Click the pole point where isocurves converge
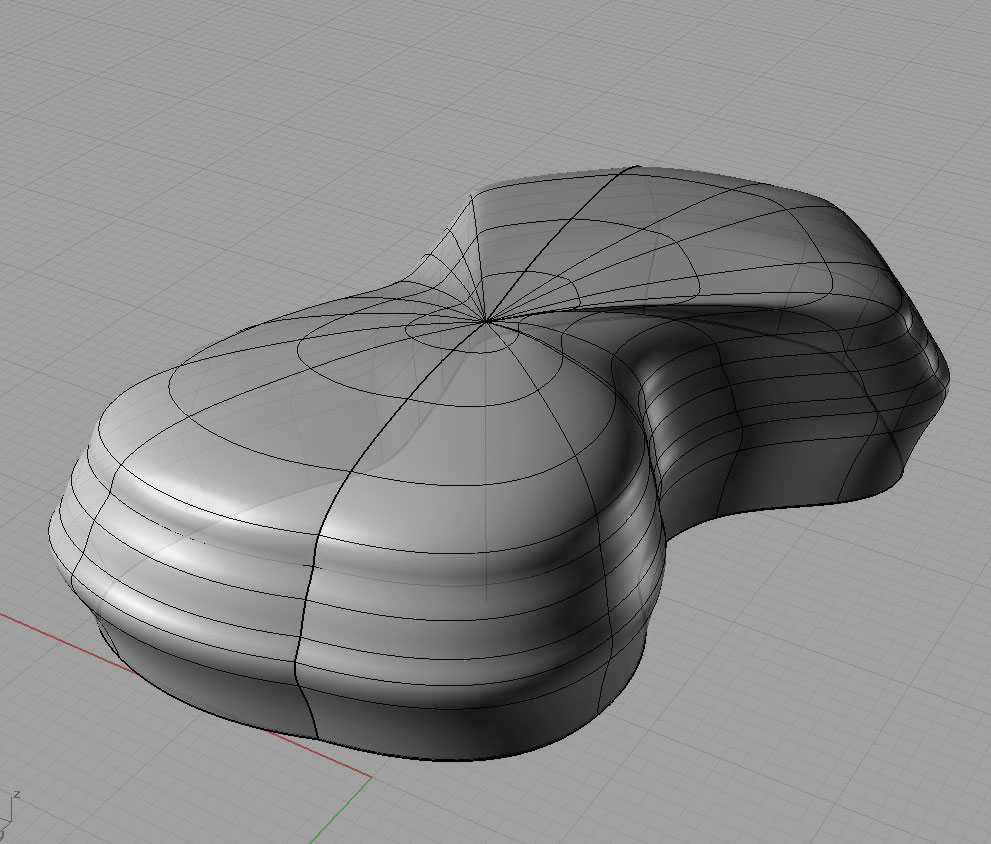The height and width of the screenshot is (844, 991). pos(486,321)
